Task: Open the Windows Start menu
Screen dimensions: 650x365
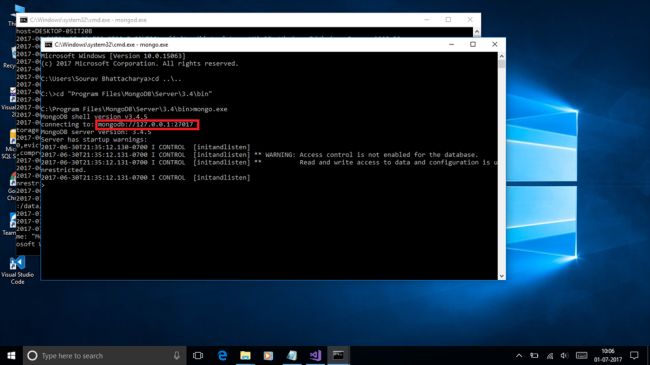Action: (x=11, y=355)
